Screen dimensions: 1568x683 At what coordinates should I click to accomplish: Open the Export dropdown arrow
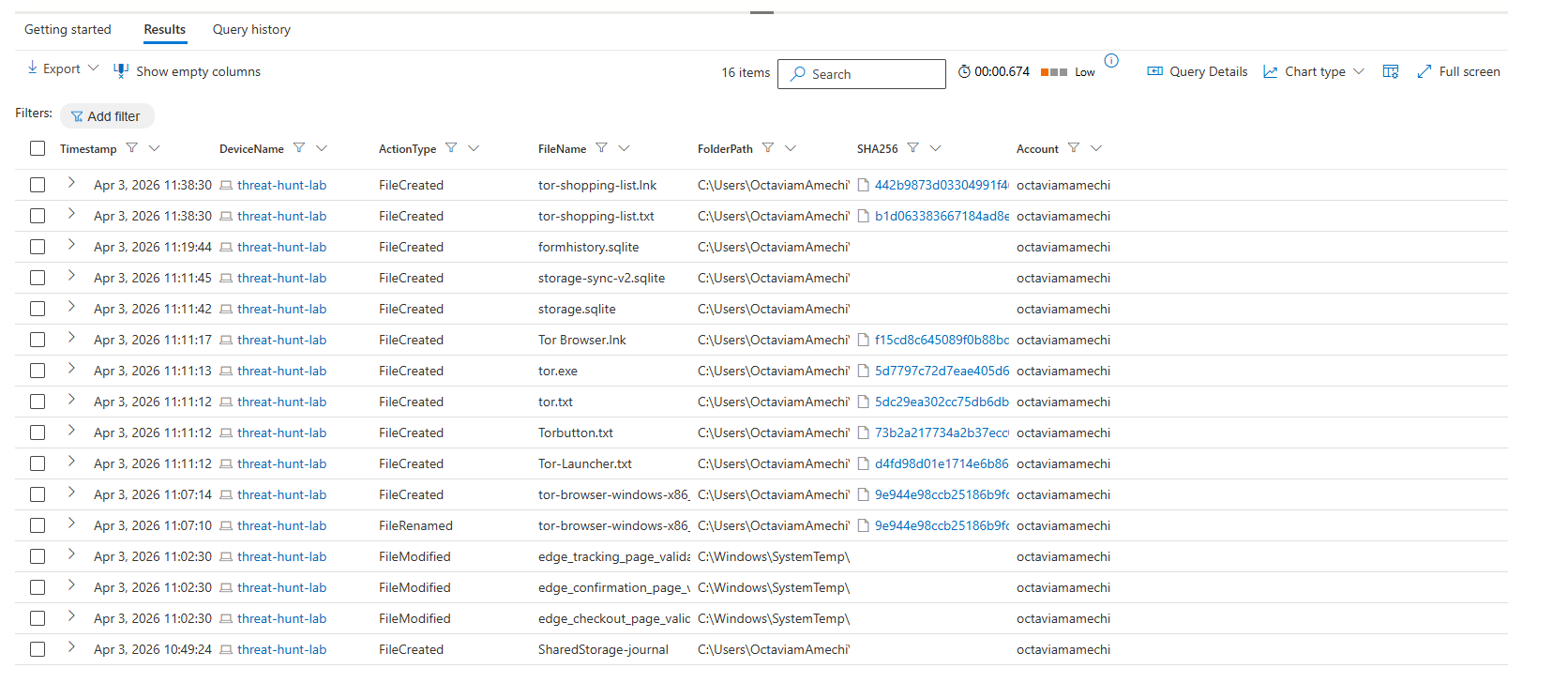point(93,68)
